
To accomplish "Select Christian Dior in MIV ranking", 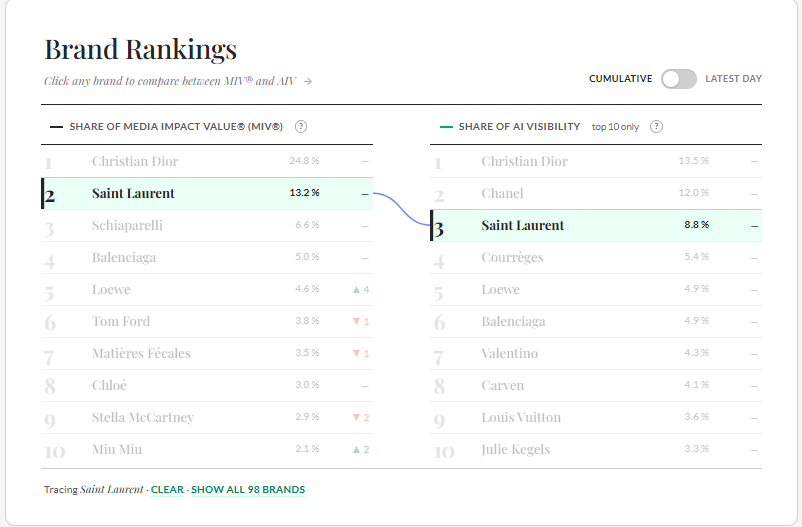I will click(x=207, y=161).
